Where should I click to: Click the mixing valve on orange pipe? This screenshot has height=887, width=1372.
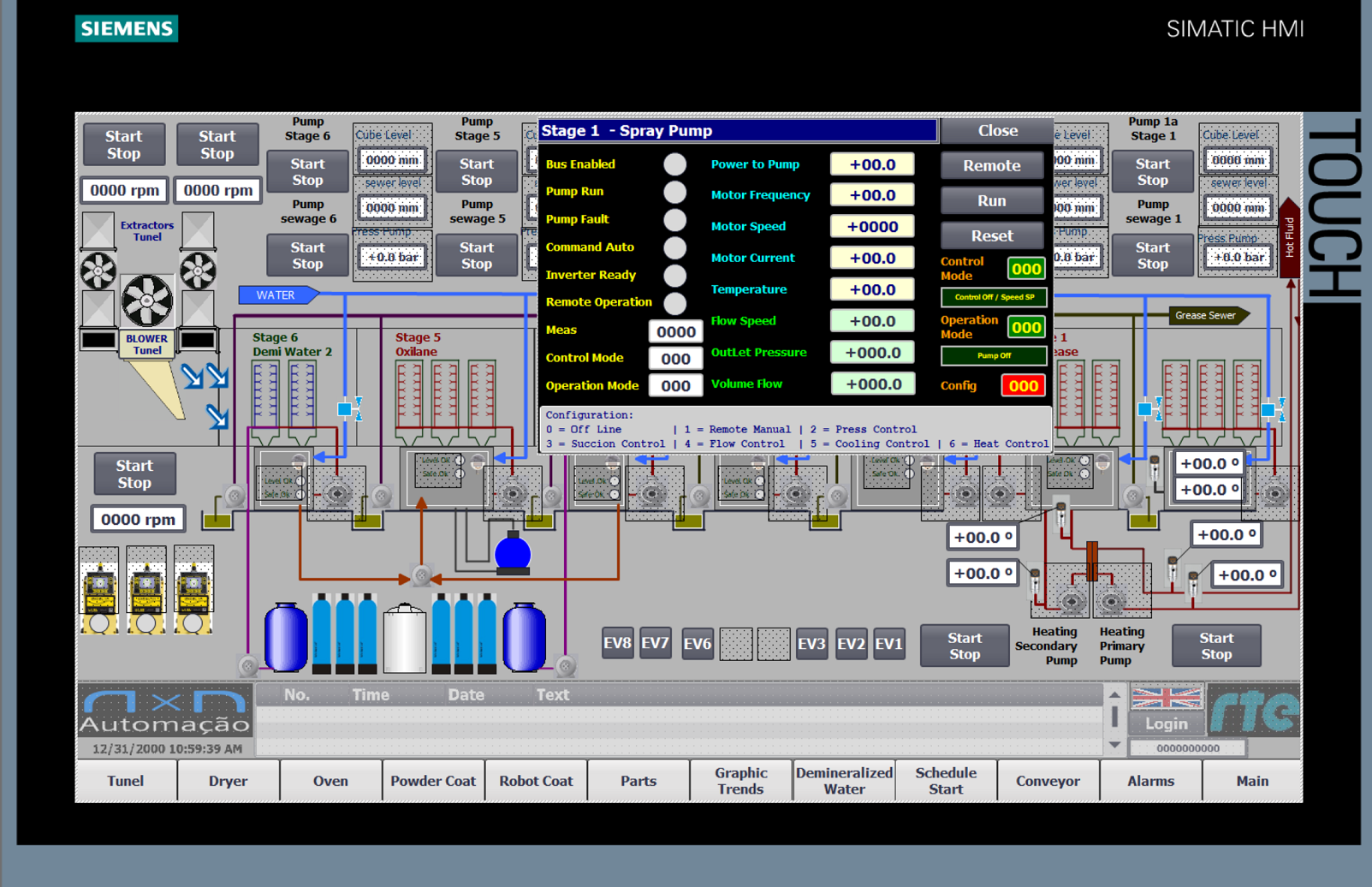421,576
